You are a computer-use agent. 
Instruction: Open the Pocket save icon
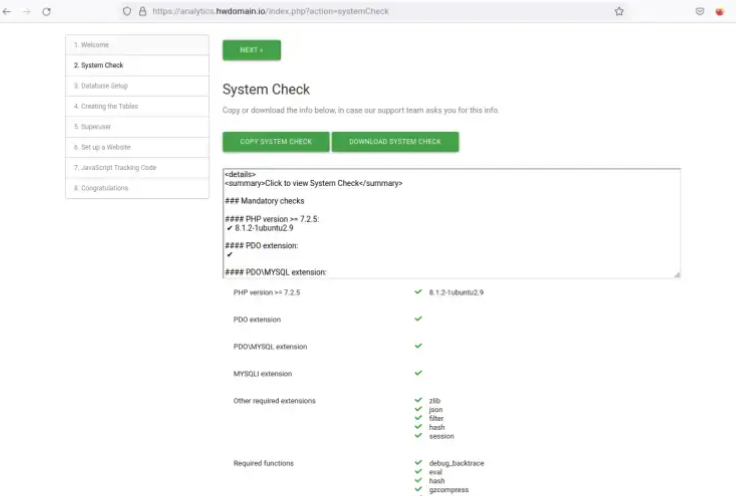tap(699, 11)
